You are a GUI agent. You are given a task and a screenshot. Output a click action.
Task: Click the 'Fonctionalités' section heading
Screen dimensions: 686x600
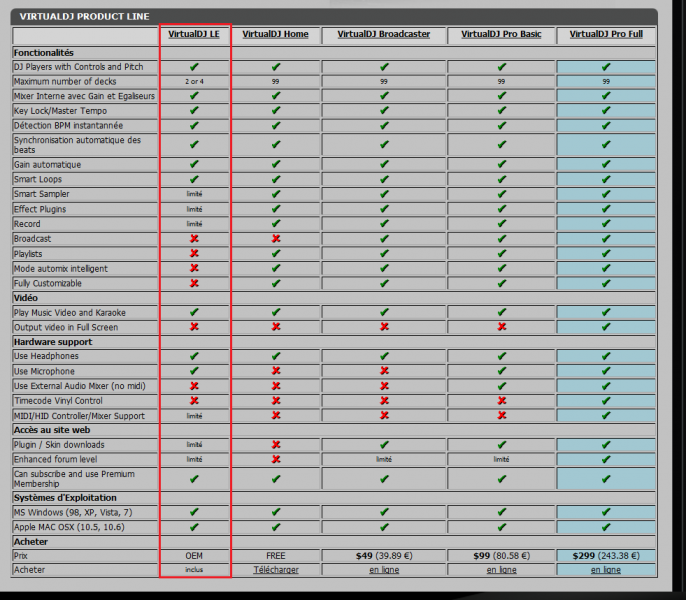pos(43,53)
